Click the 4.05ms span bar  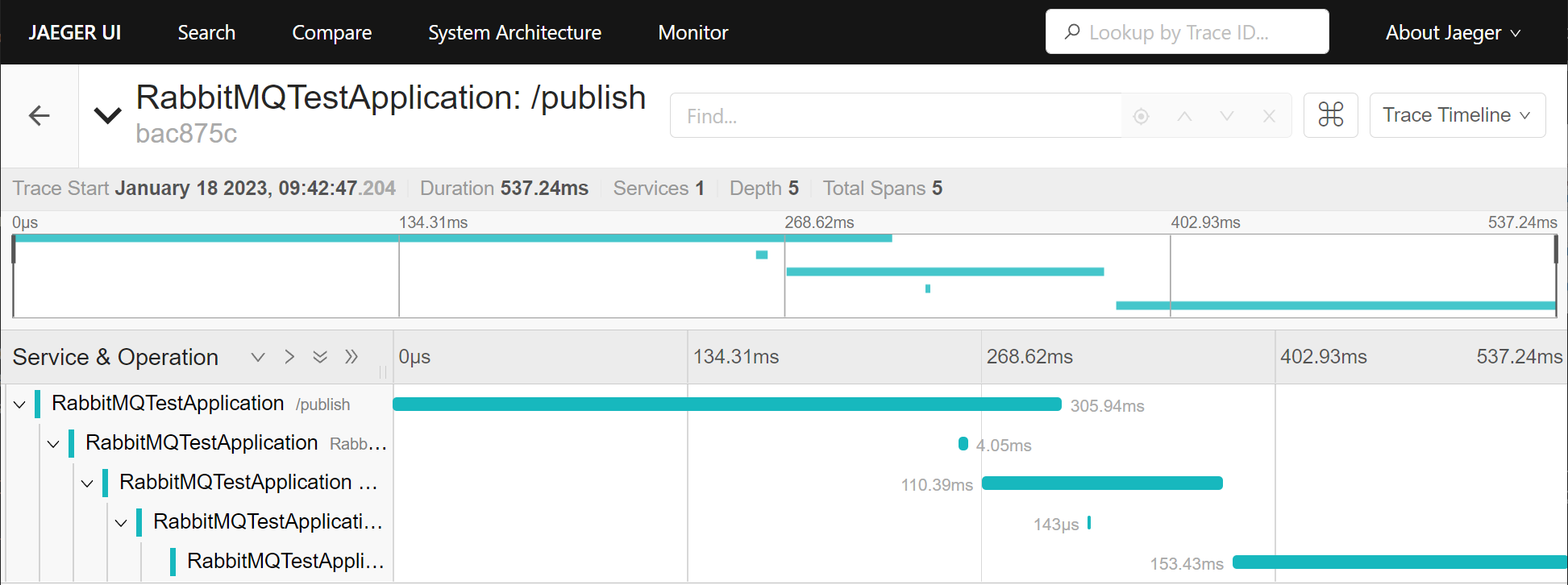[x=963, y=443]
